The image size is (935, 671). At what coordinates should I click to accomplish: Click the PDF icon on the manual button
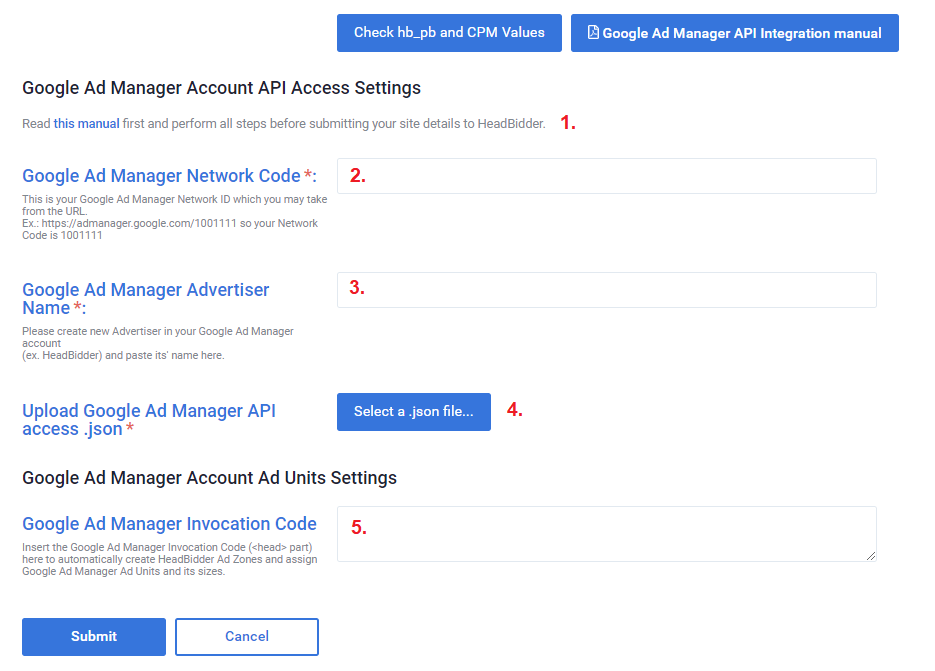coord(593,33)
